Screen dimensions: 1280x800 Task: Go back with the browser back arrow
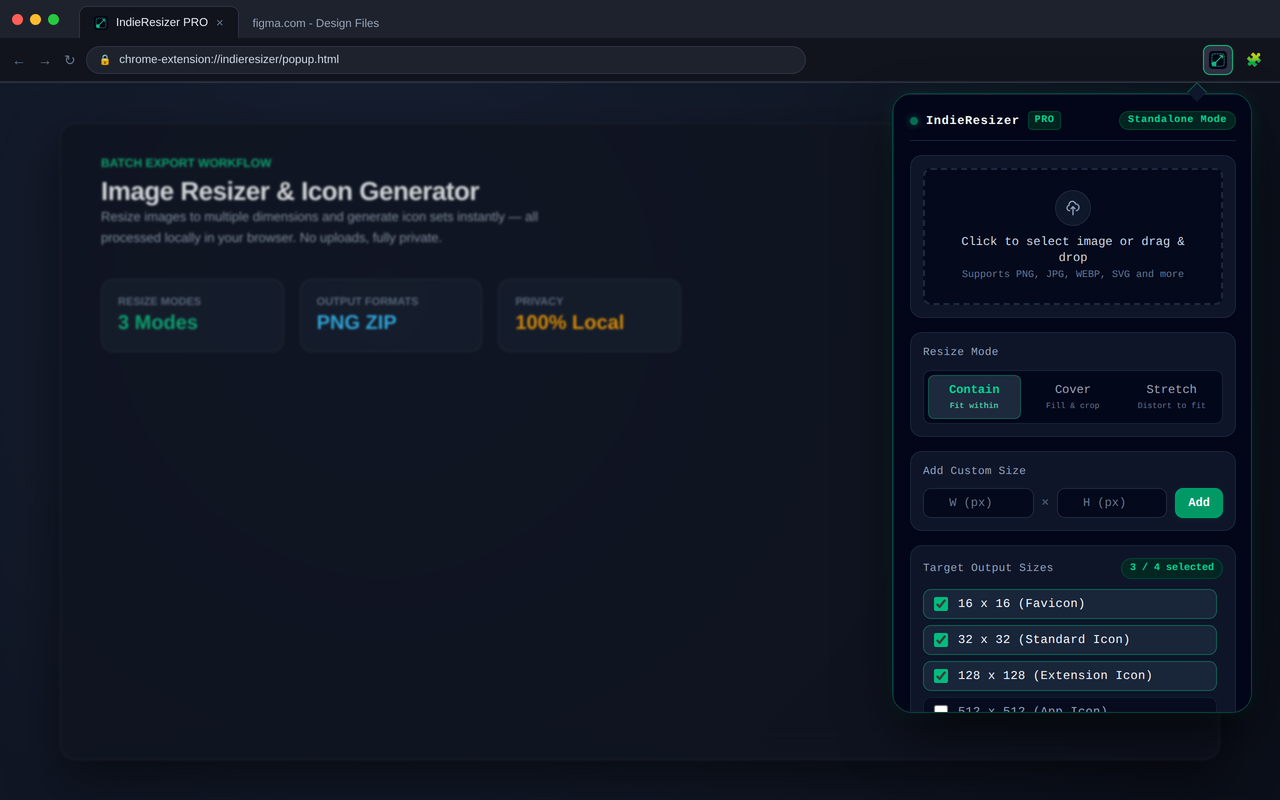pyautogui.click(x=18, y=61)
